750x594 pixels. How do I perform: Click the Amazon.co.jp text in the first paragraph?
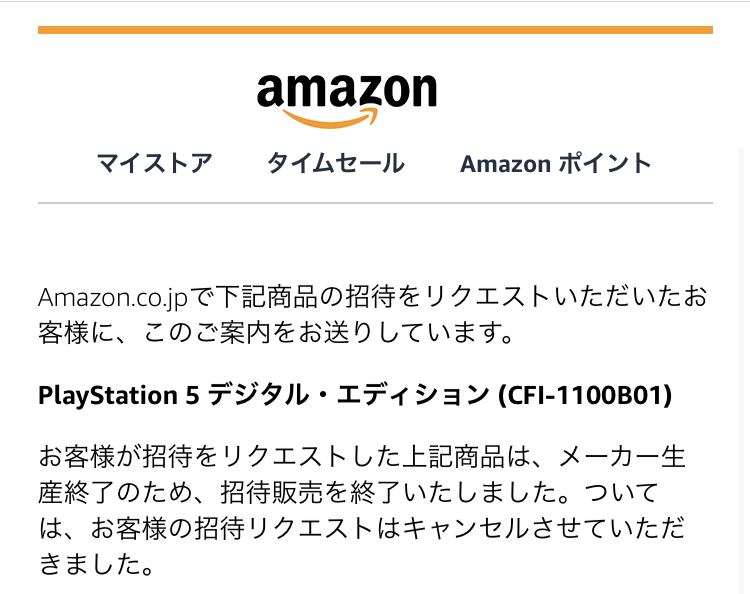pyautogui.click(x=113, y=297)
